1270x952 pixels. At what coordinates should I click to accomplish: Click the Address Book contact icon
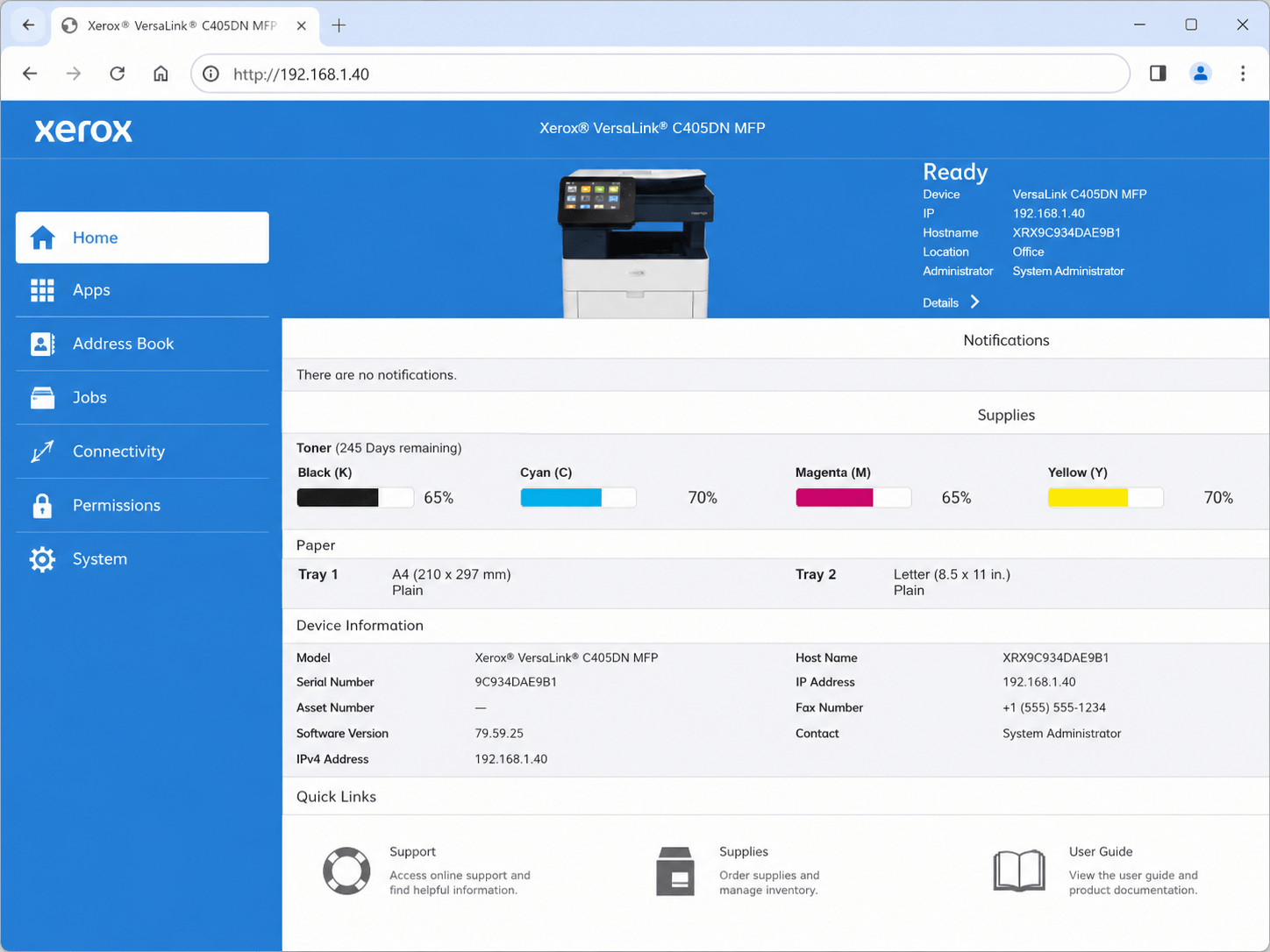point(42,344)
